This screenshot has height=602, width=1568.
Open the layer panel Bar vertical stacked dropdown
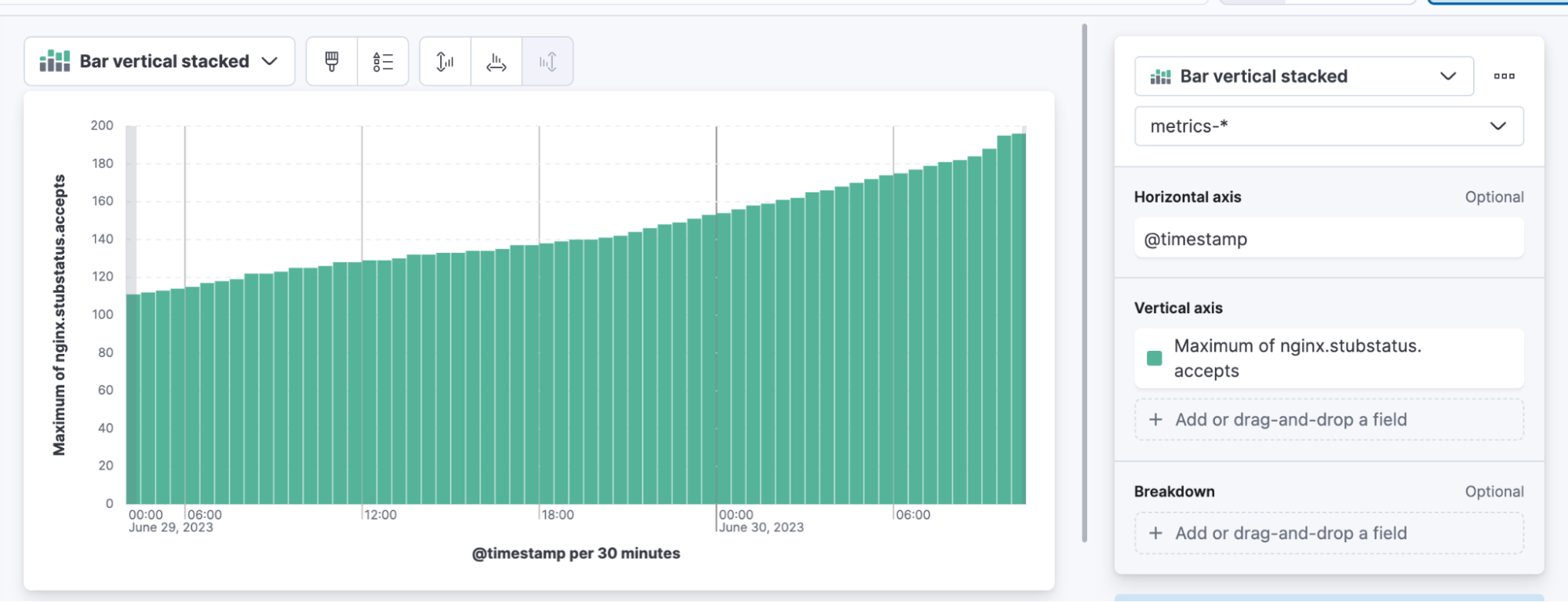1303,76
